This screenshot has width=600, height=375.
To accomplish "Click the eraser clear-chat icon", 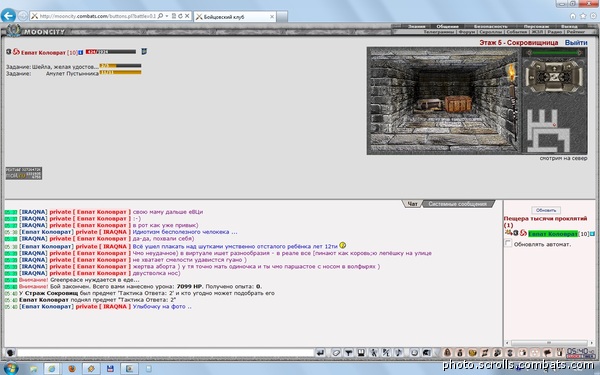I will tap(336, 352).
